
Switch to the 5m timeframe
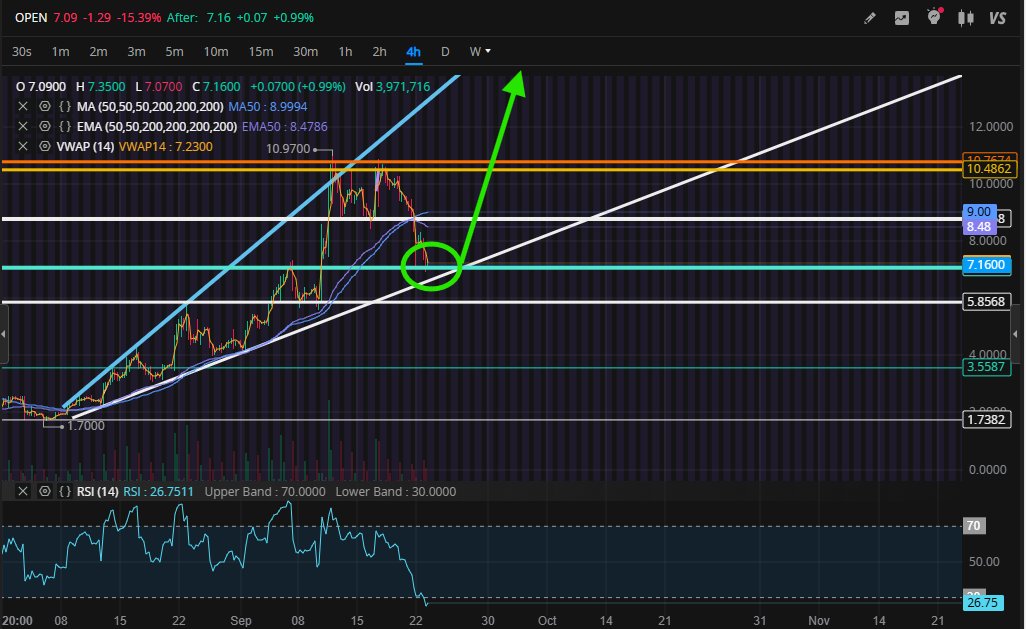point(174,52)
